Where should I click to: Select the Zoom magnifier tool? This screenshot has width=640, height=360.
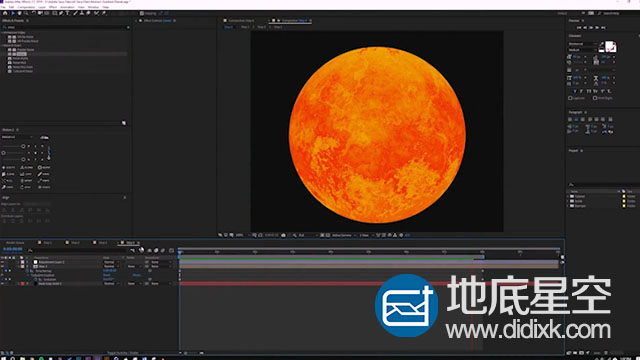click(x=26, y=13)
